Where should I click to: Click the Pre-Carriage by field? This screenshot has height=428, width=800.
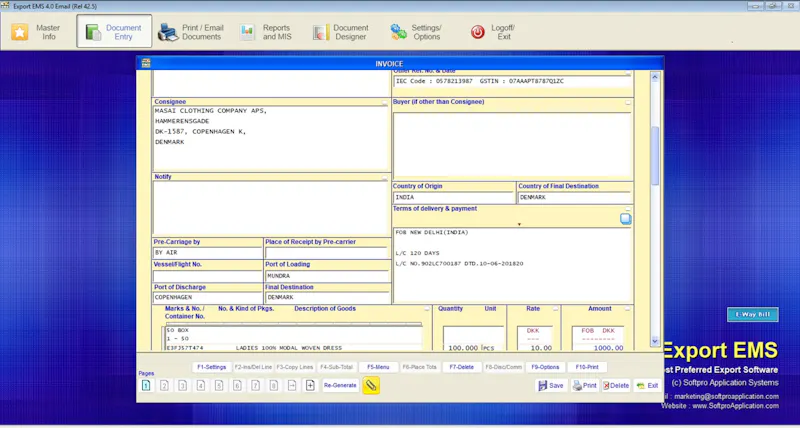click(x=207, y=253)
